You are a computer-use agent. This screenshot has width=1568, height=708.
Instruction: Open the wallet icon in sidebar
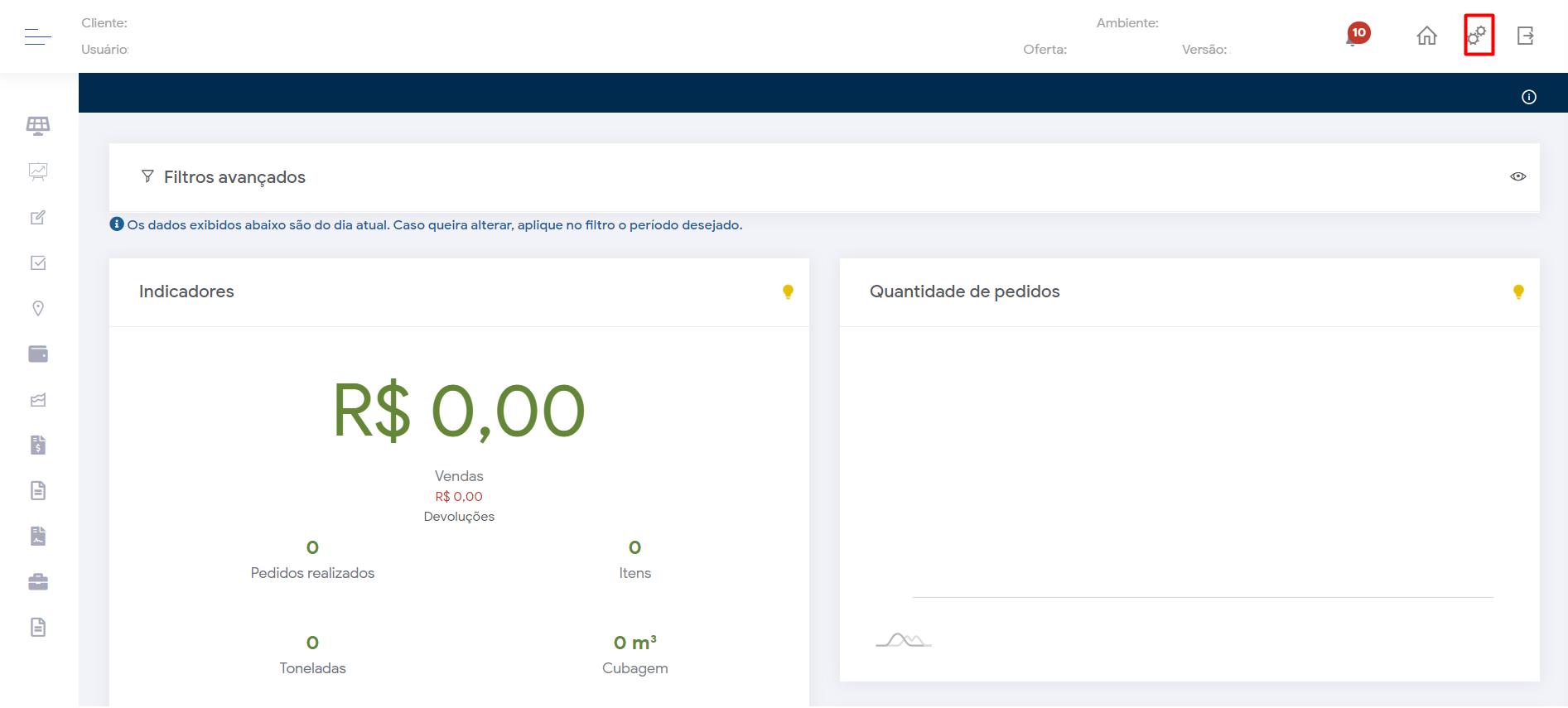(38, 354)
